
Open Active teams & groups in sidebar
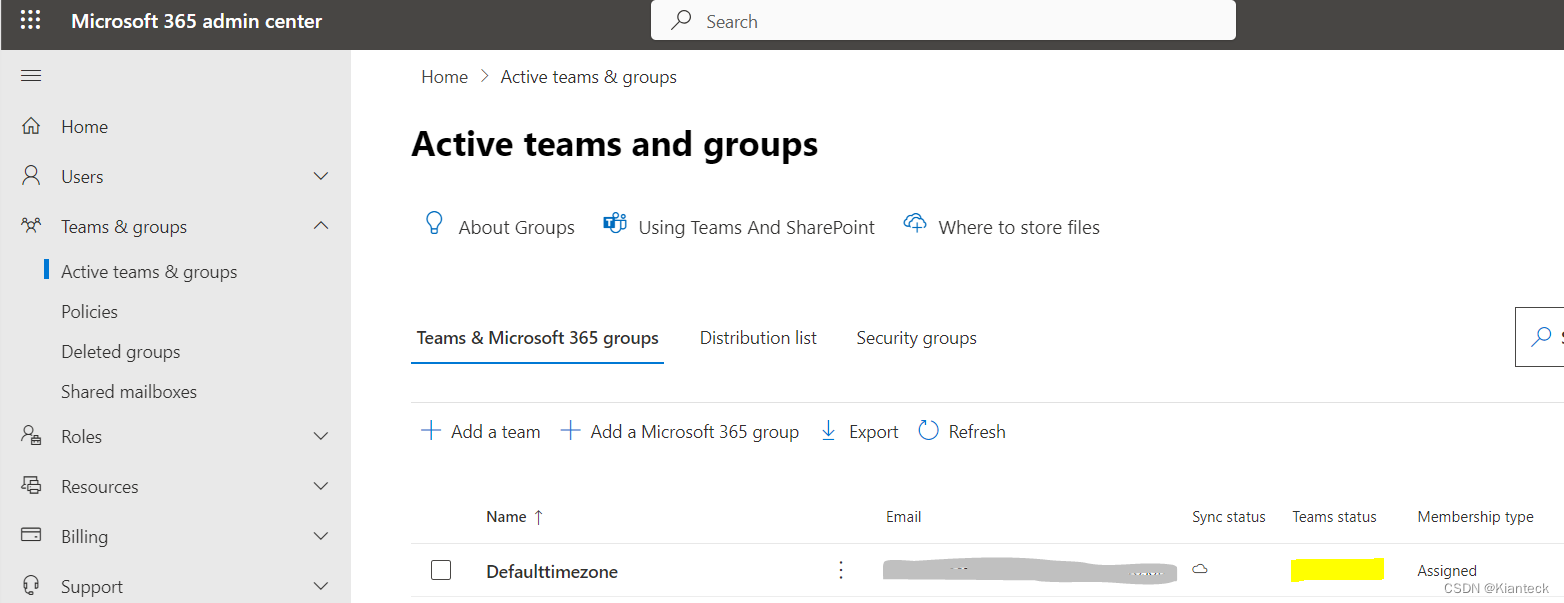149,272
